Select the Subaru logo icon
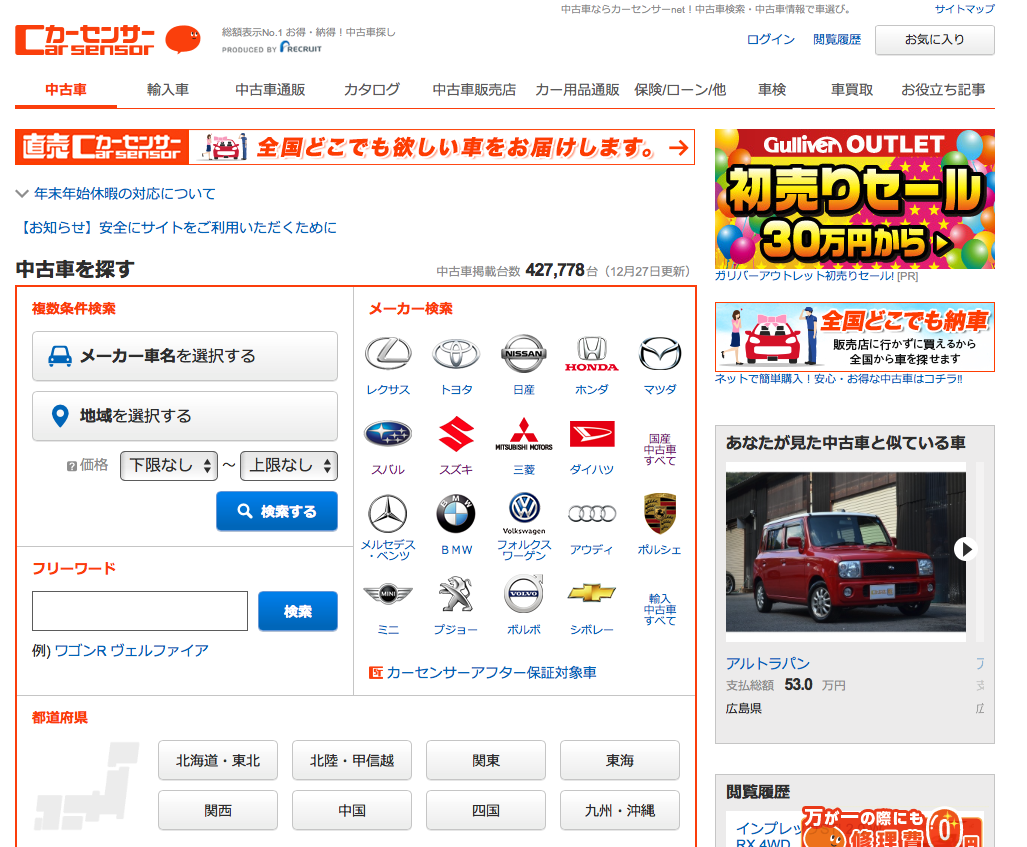This screenshot has height=847, width=1027. [388, 434]
